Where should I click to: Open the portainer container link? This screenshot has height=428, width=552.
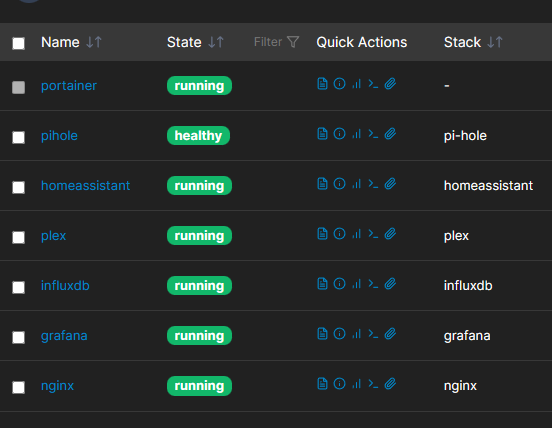click(x=69, y=86)
